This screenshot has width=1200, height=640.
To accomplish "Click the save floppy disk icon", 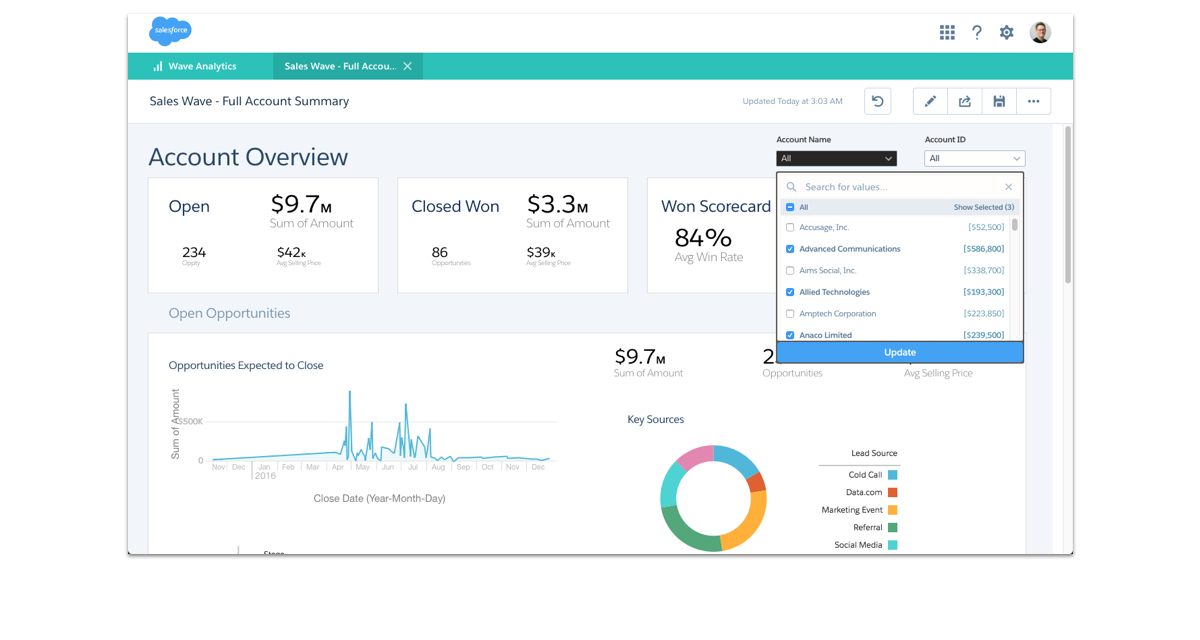I will (x=999, y=101).
